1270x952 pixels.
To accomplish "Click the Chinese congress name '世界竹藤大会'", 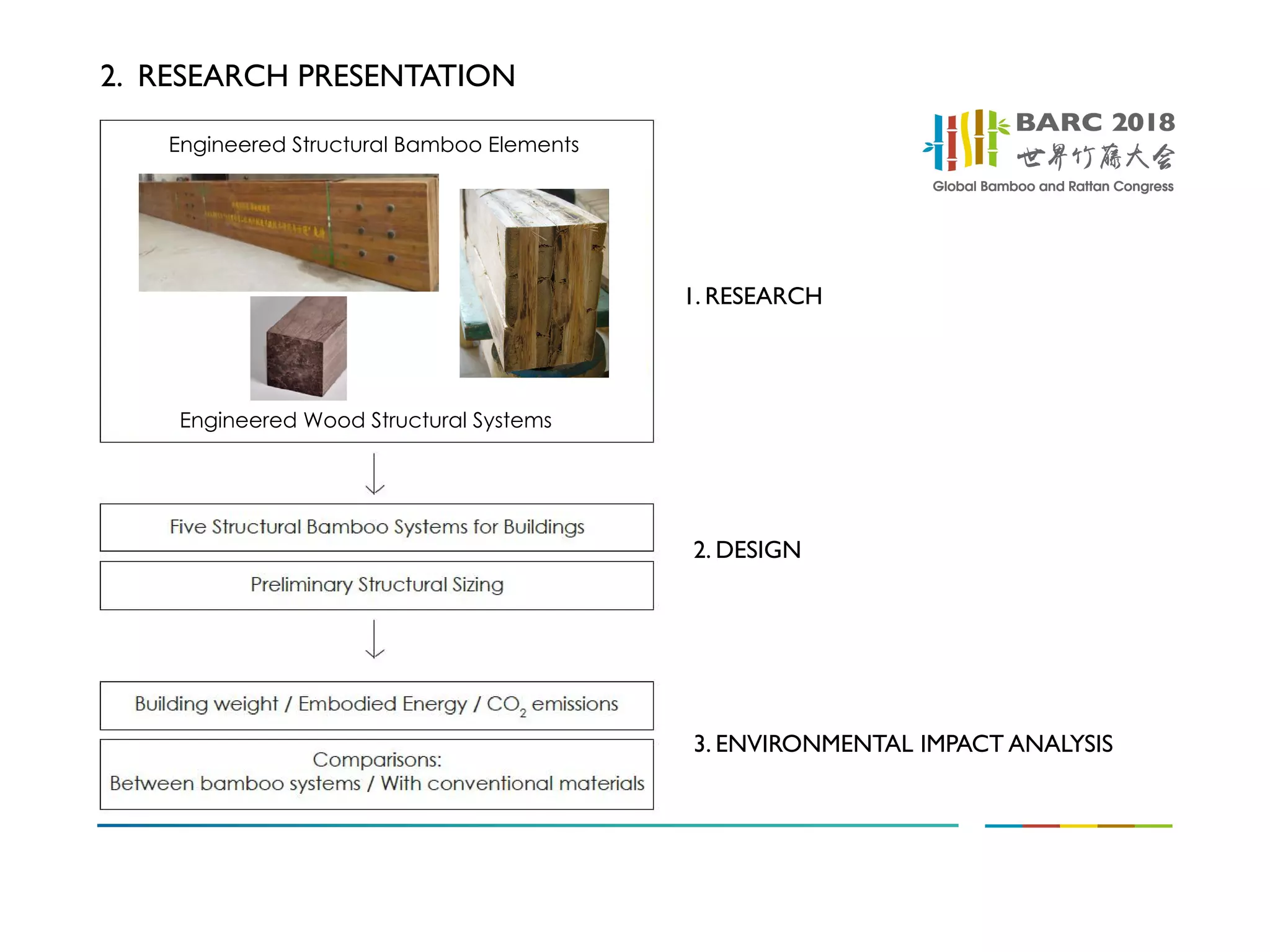I will tap(1096, 157).
